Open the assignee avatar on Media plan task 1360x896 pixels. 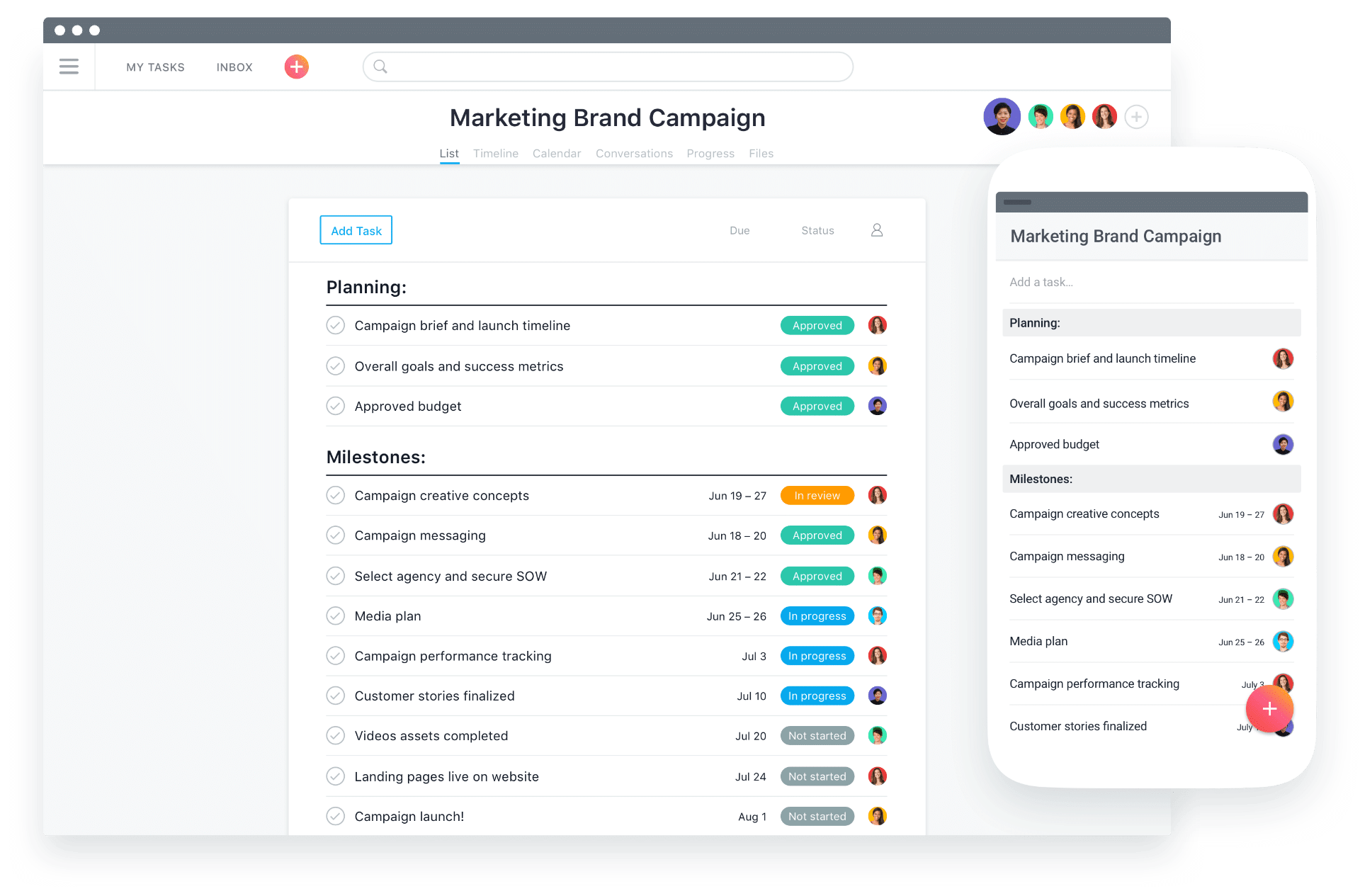coord(877,616)
